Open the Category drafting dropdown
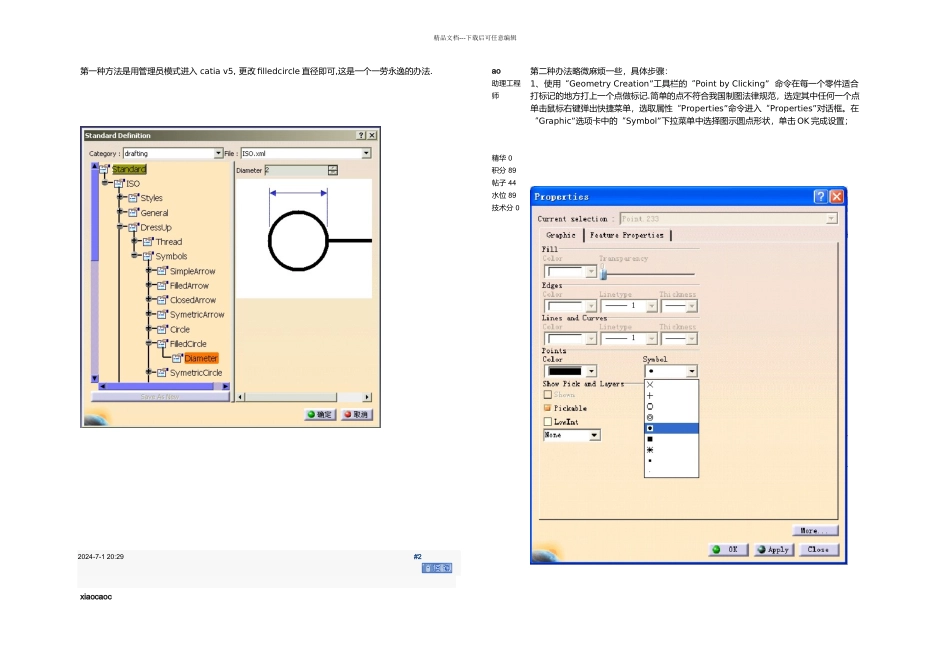Image resolution: width=950 pixels, height=672 pixels. click(x=218, y=153)
